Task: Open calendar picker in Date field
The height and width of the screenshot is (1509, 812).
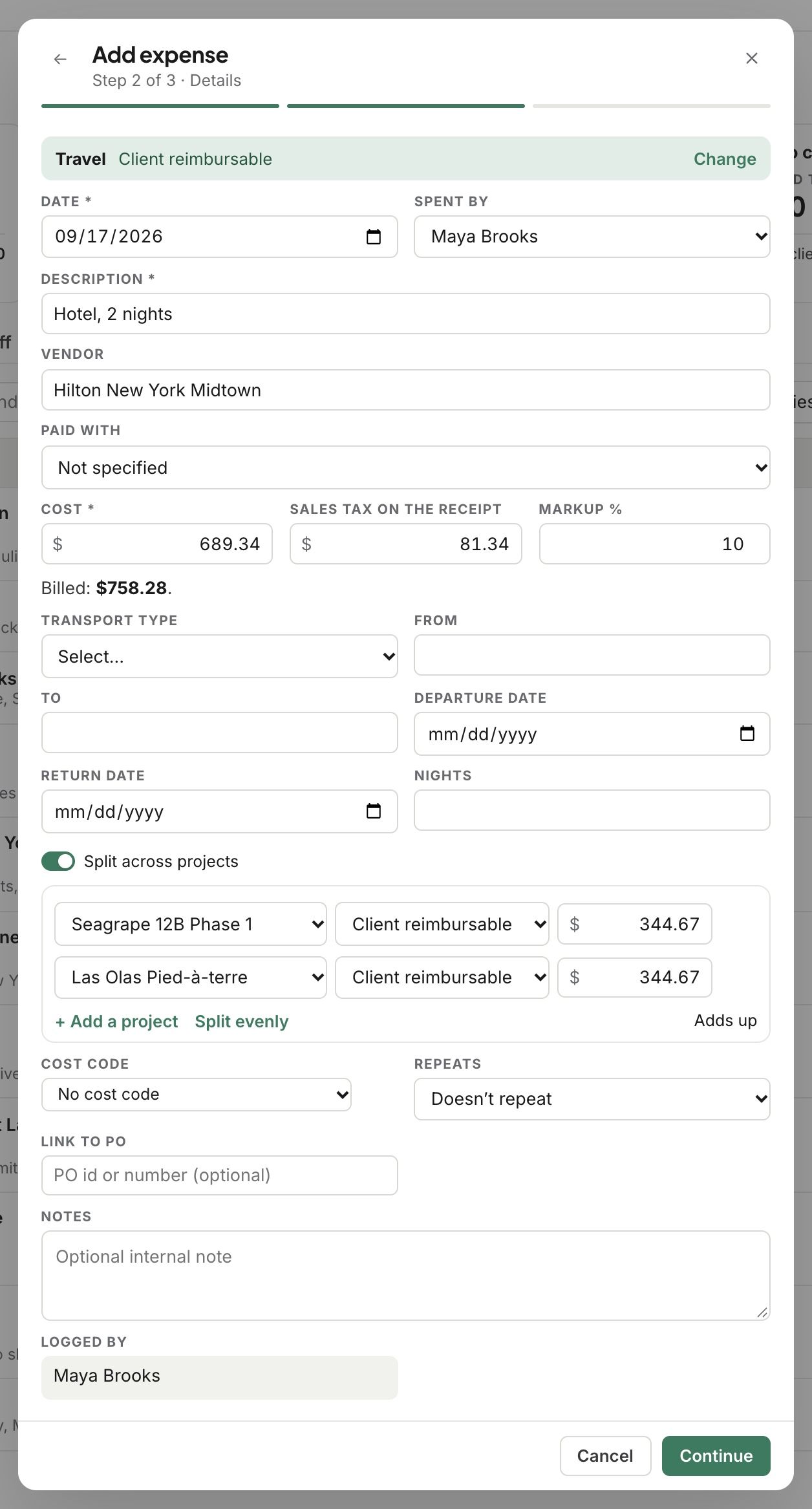Action: pyautogui.click(x=374, y=237)
